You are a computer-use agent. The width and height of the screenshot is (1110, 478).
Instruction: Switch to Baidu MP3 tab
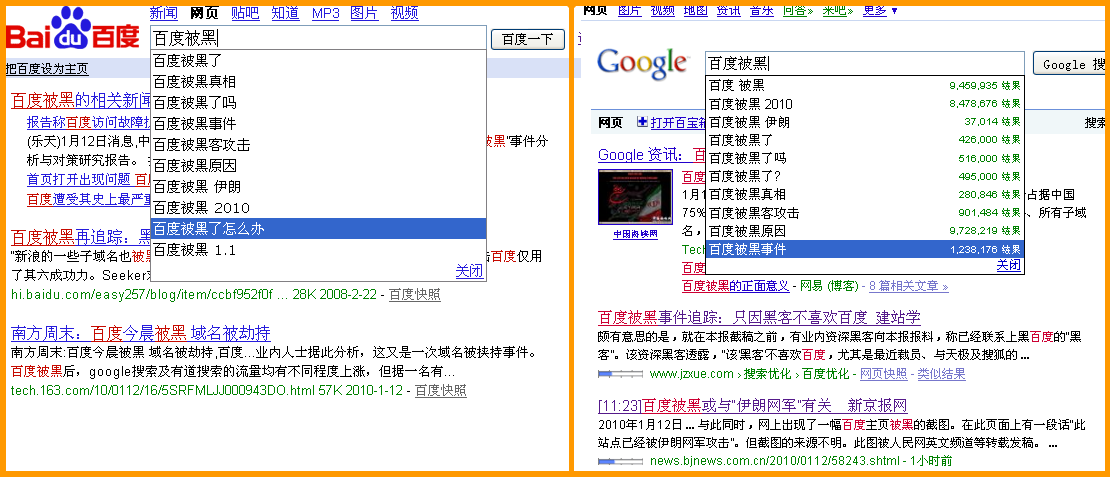[x=326, y=13]
